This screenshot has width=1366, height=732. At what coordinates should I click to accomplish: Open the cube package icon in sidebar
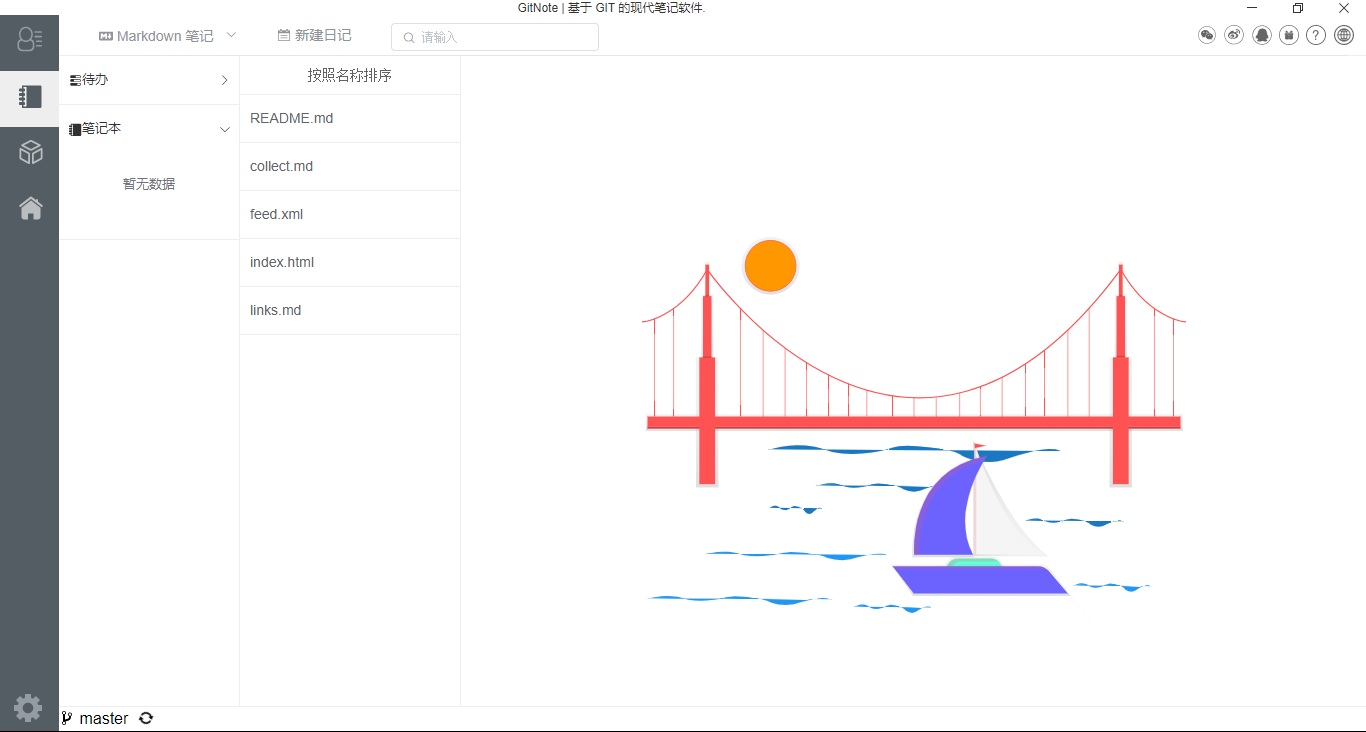[x=30, y=152]
